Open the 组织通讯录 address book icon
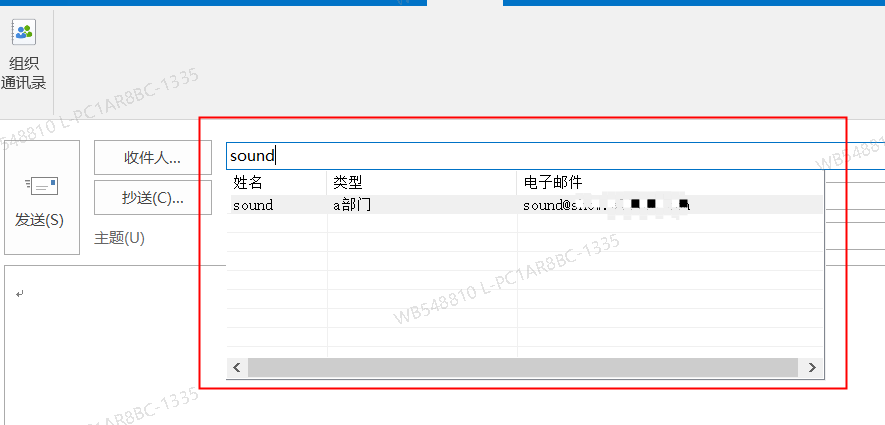The width and height of the screenshot is (885, 425). point(24,32)
